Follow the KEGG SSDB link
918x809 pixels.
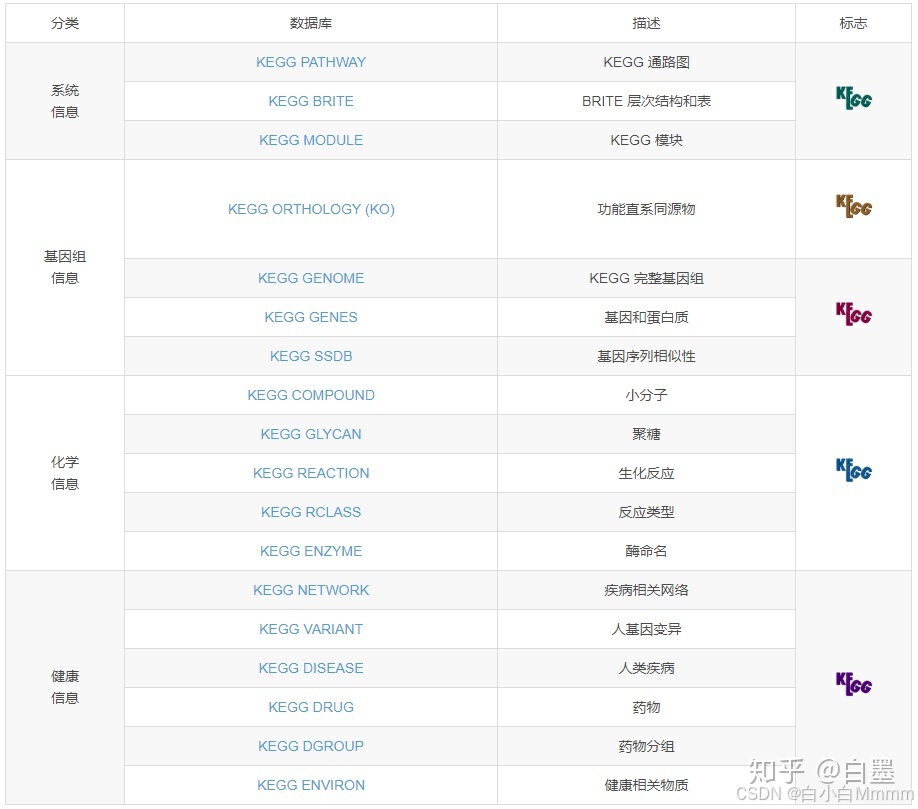coord(311,356)
